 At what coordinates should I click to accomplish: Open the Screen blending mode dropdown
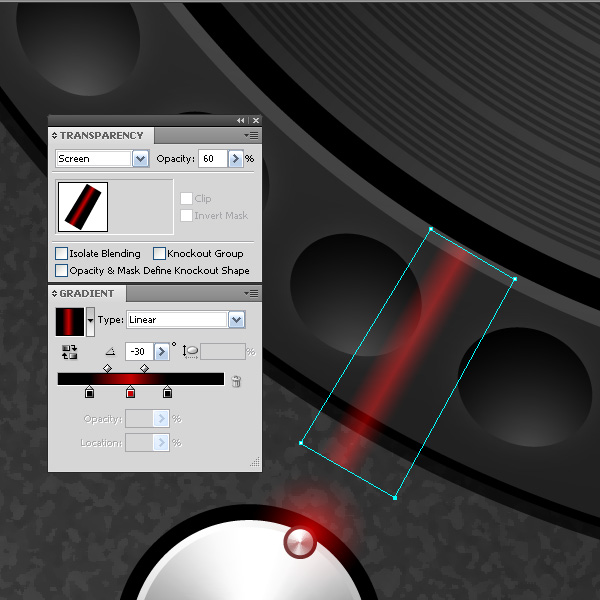140,159
